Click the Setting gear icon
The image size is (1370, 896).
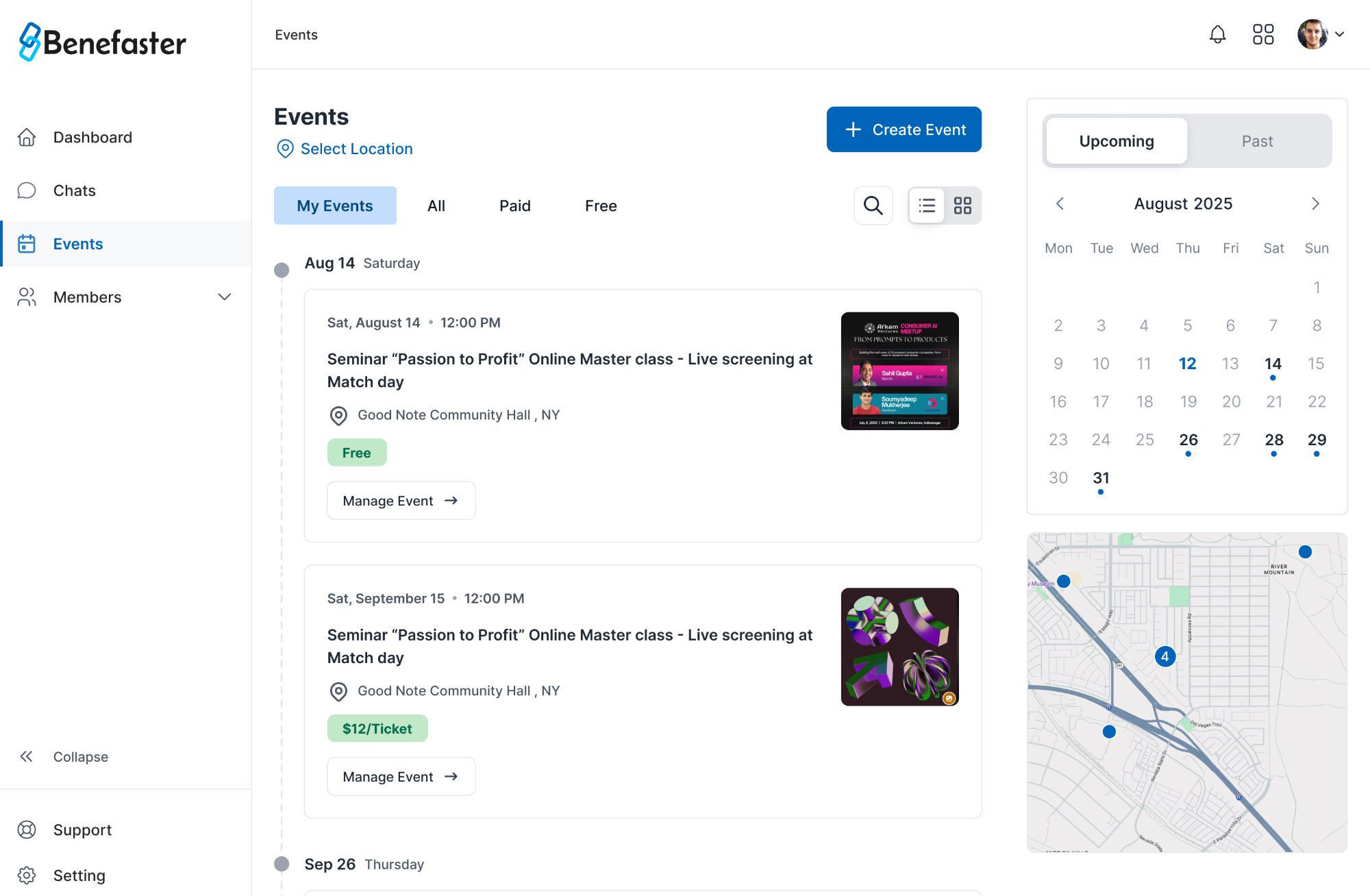(27, 875)
